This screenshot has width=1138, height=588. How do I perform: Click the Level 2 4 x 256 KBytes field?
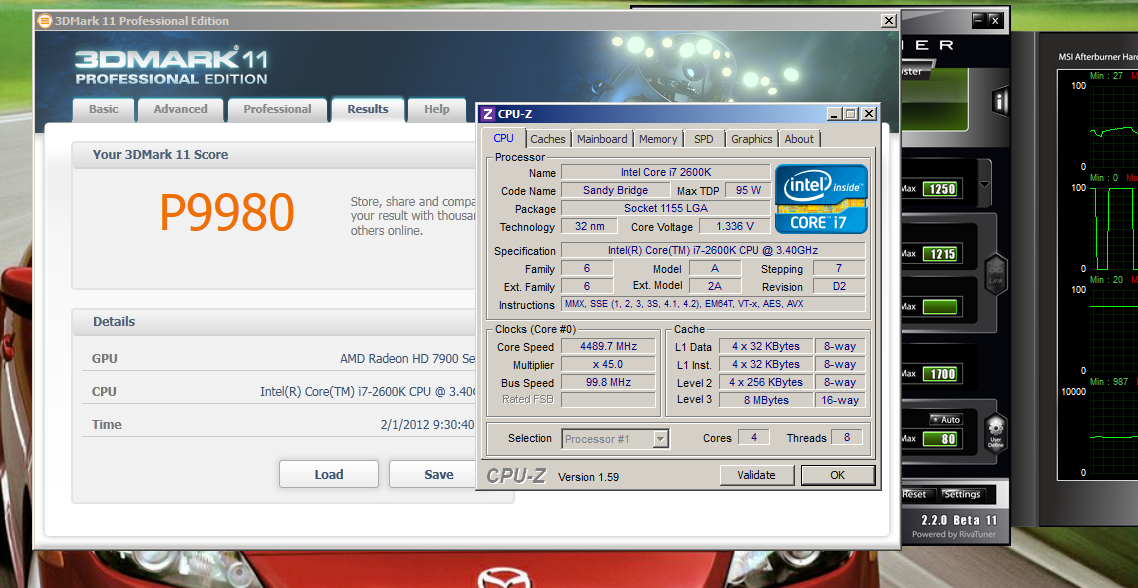coord(765,383)
